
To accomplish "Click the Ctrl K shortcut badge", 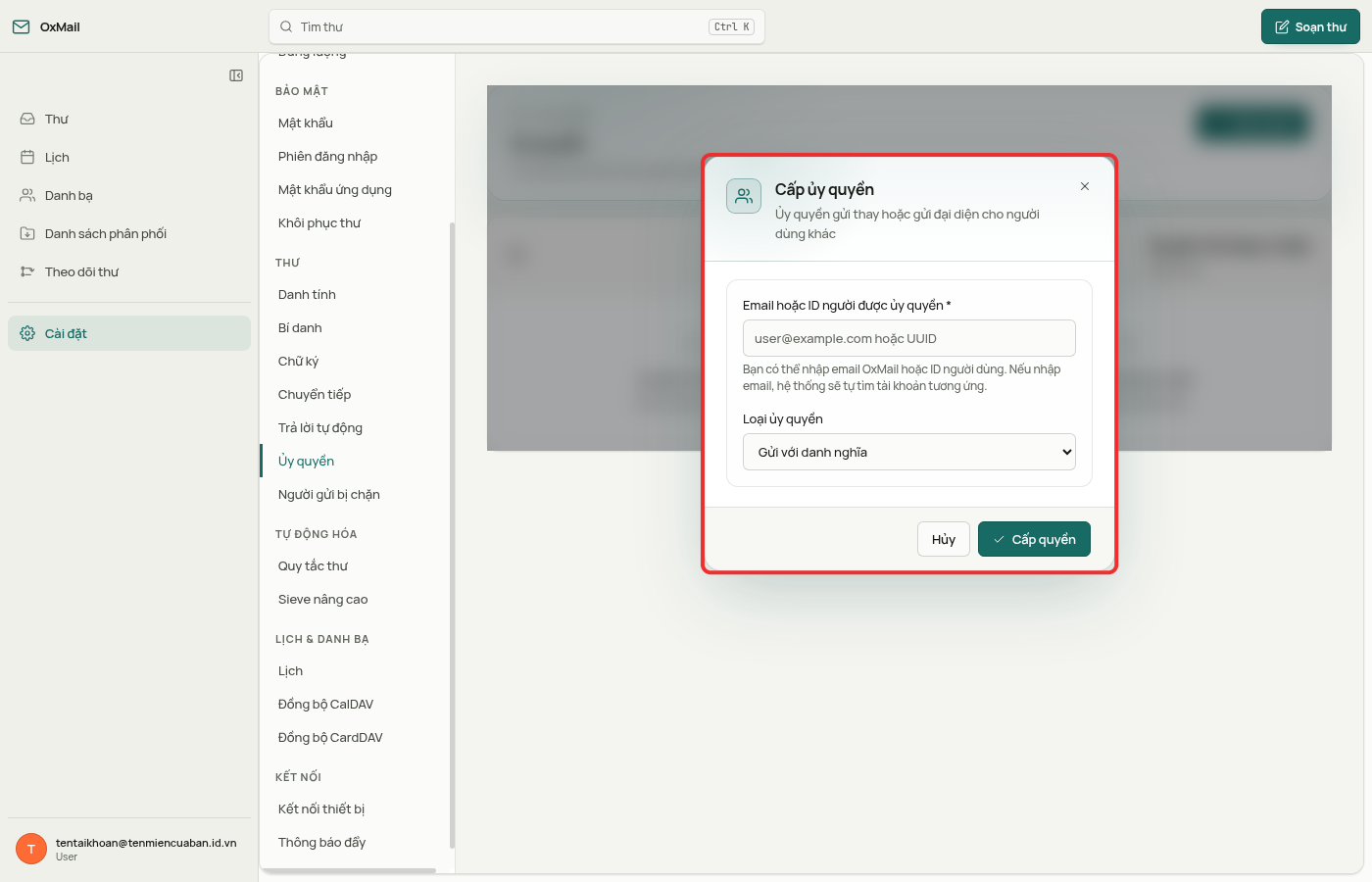I will point(732,26).
